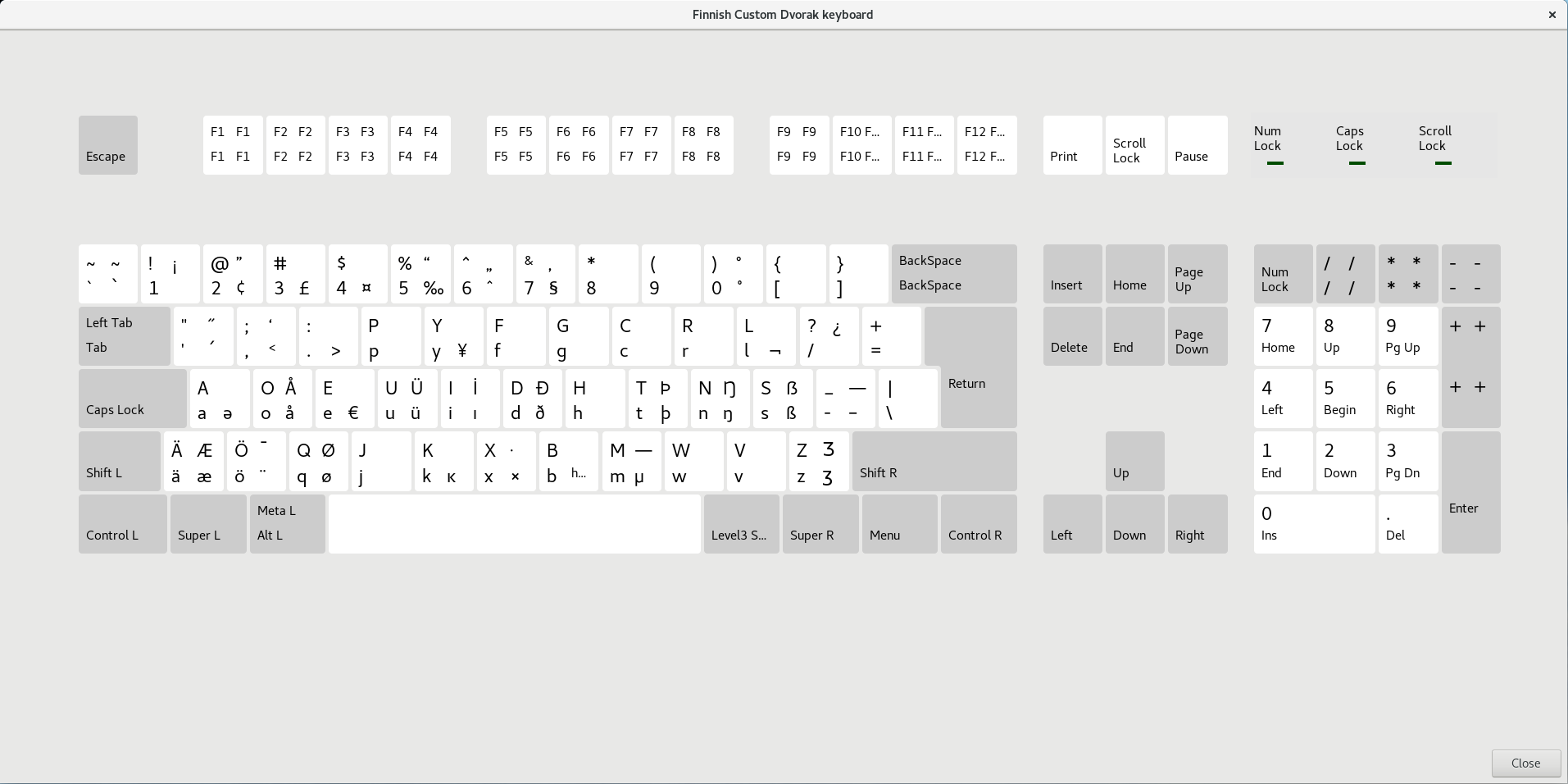The height and width of the screenshot is (784, 1568).
Task: Click the Pause key
Action: click(1198, 145)
